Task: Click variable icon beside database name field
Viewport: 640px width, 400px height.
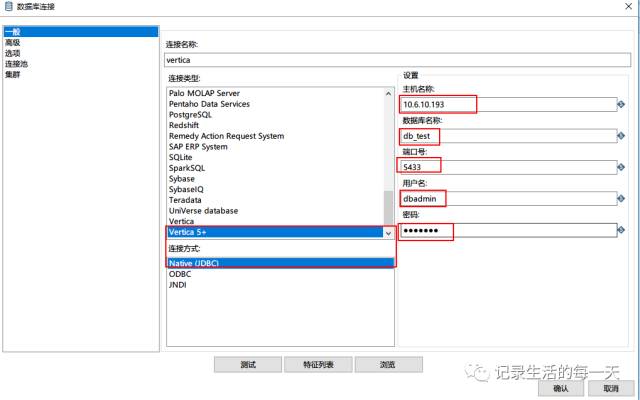Action: [x=621, y=136]
